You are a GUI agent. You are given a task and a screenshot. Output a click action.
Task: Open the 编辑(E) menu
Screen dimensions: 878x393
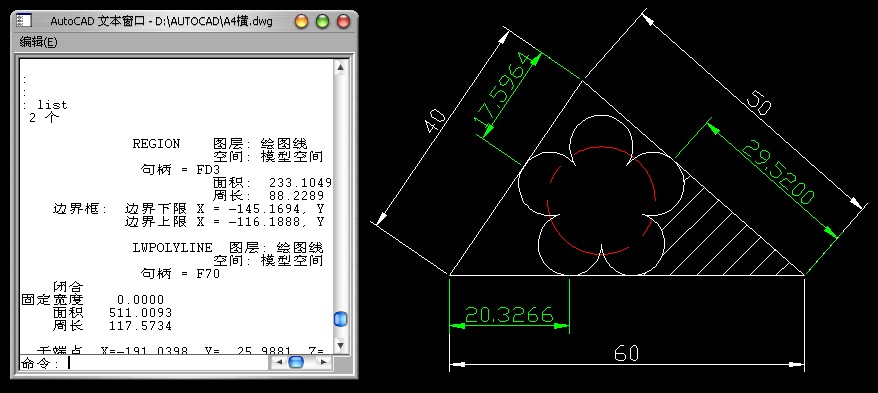(x=39, y=42)
